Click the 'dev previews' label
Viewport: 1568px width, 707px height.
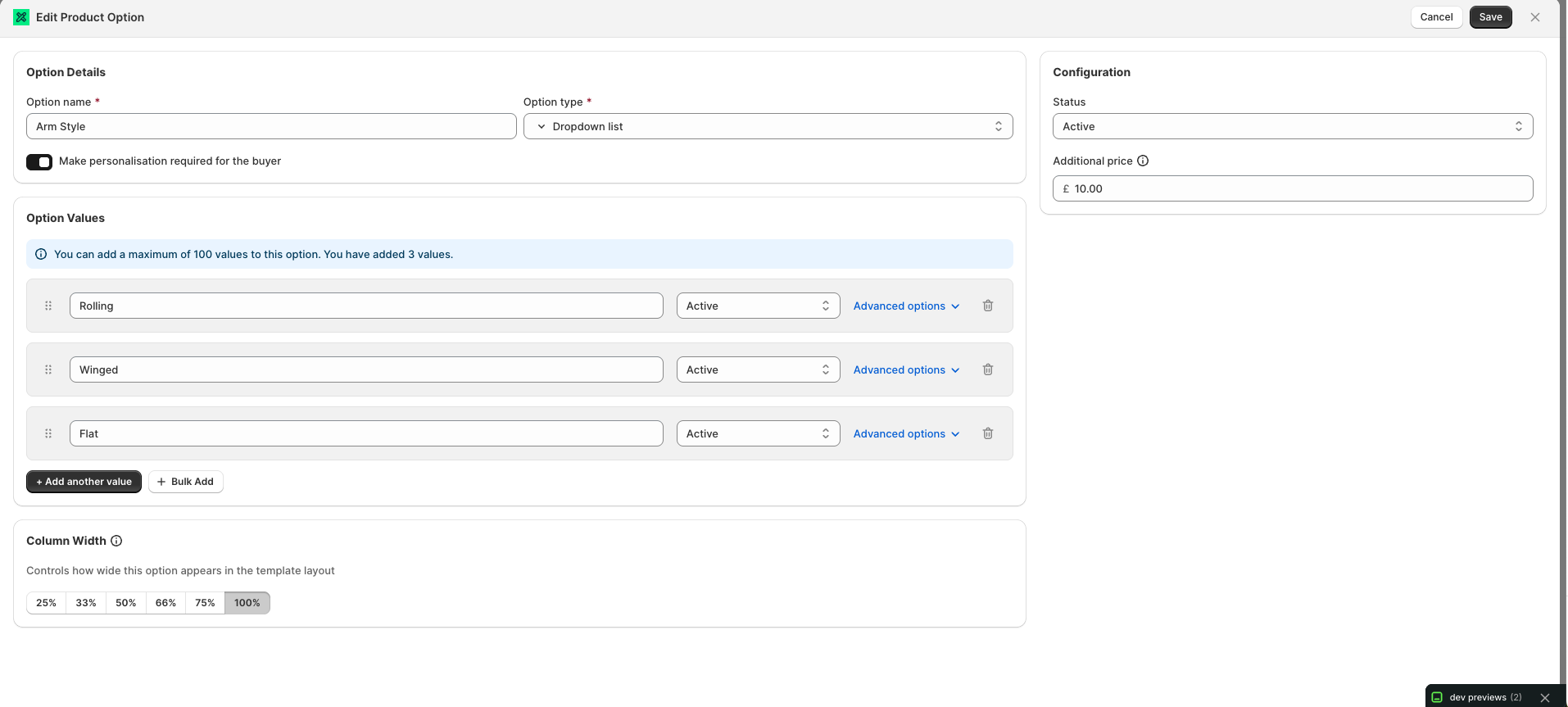pyautogui.click(x=1478, y=697)
